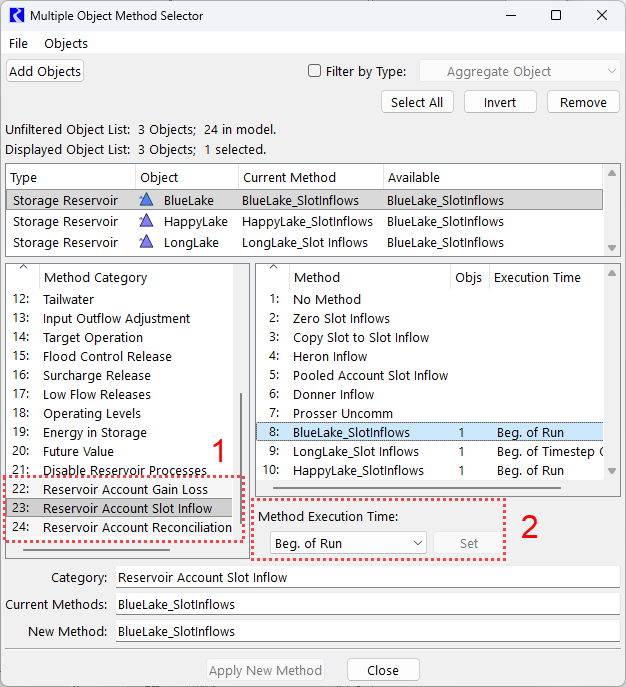Viewport: 626px width, 687px height.
Task: Click the HappyLake reservoir triangle icon
Action: pos(146,221)
